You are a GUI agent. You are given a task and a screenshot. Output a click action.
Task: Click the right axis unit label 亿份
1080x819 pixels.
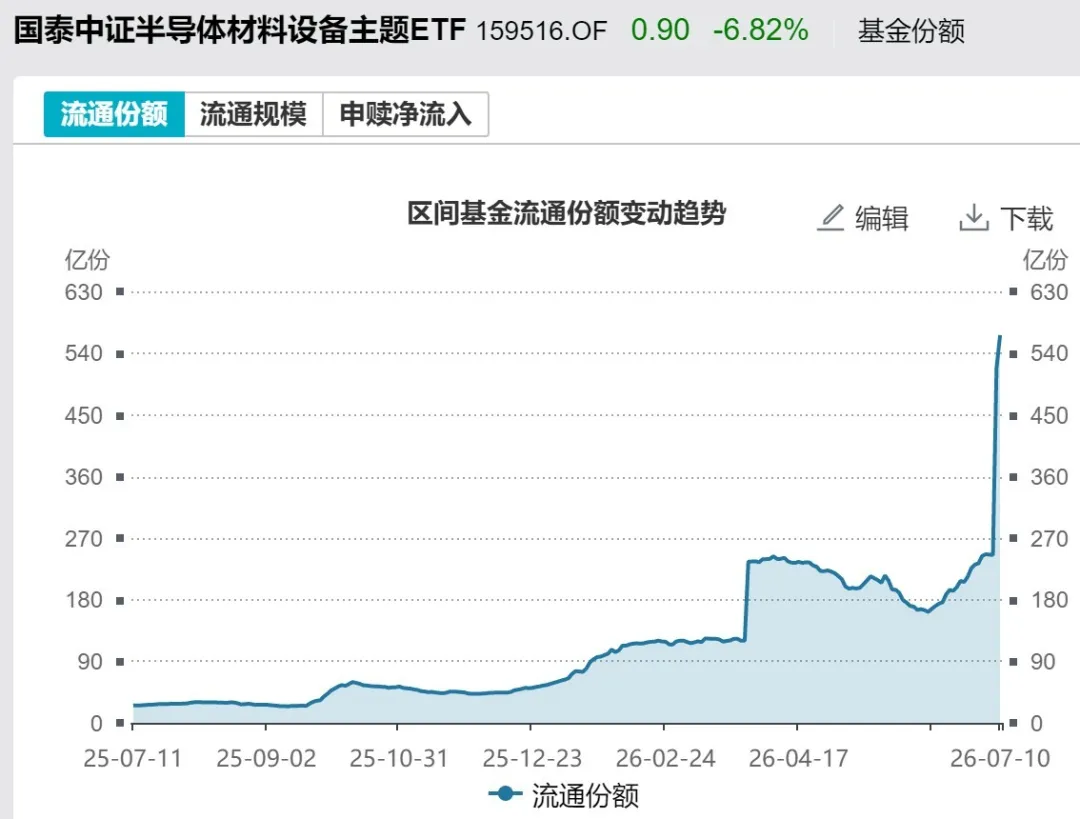(1045, 260)
